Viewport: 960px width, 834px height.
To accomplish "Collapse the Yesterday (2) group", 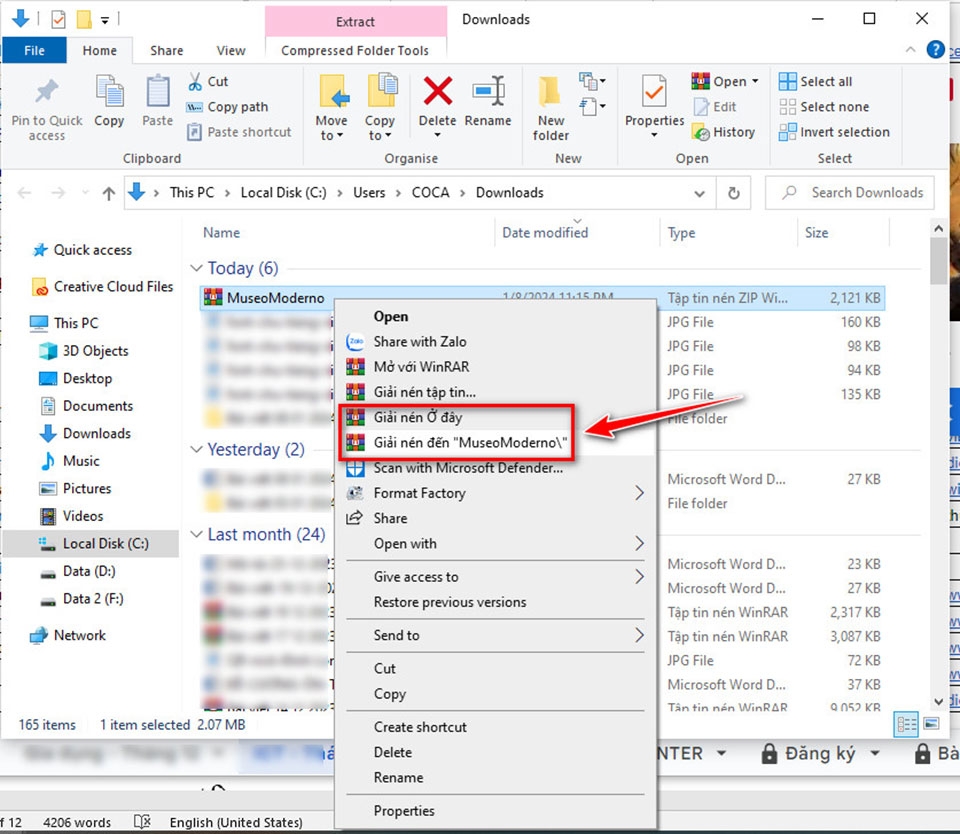I will [196, 449].
